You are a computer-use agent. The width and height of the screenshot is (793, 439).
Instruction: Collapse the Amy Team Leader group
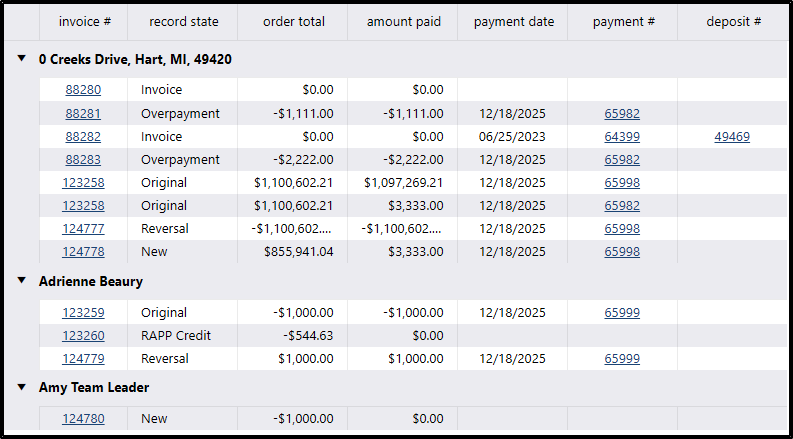[22, 386]
